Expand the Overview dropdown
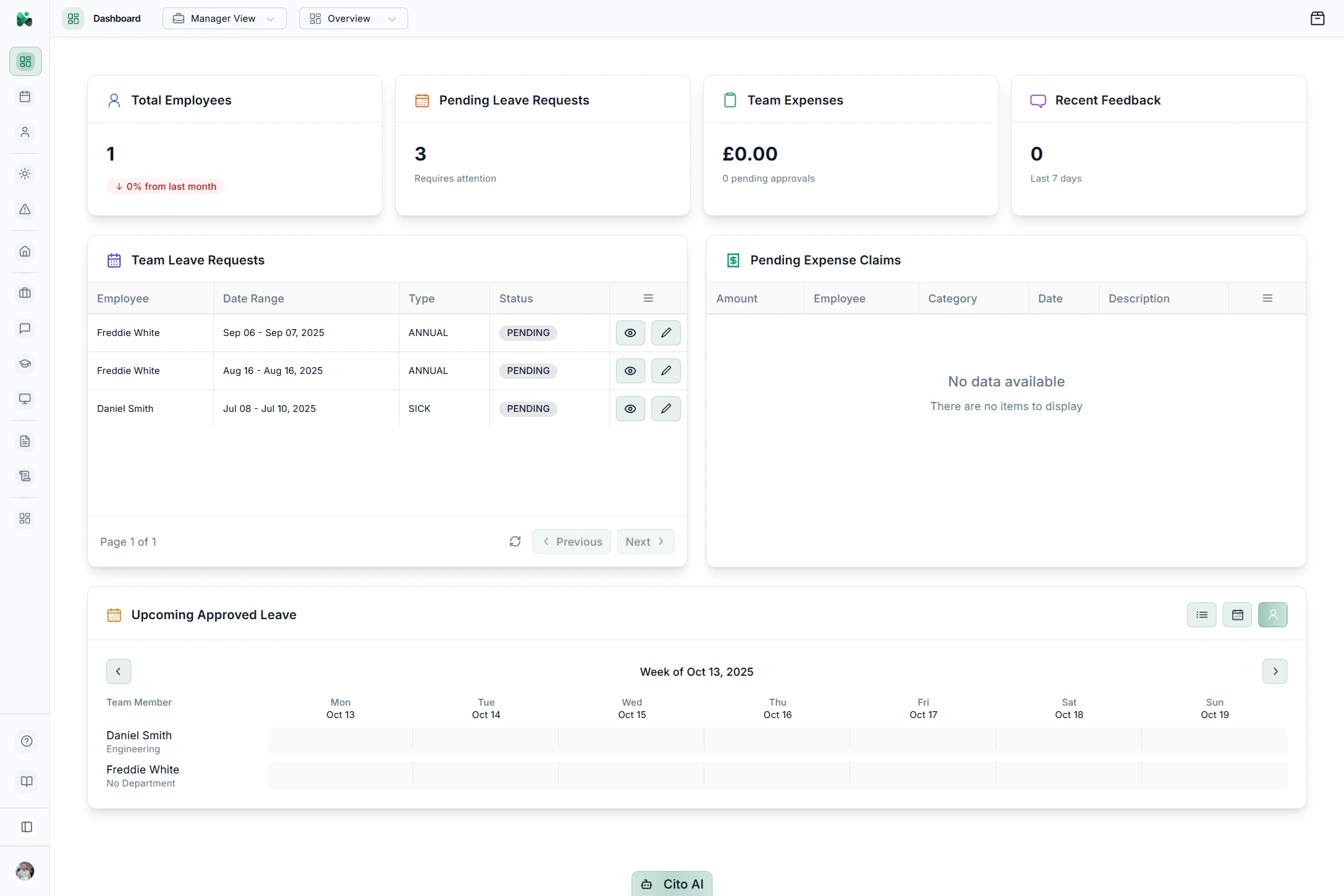The height and width of the screenshot is (896, 1344). pyautogui.click(x=353, y=19)
